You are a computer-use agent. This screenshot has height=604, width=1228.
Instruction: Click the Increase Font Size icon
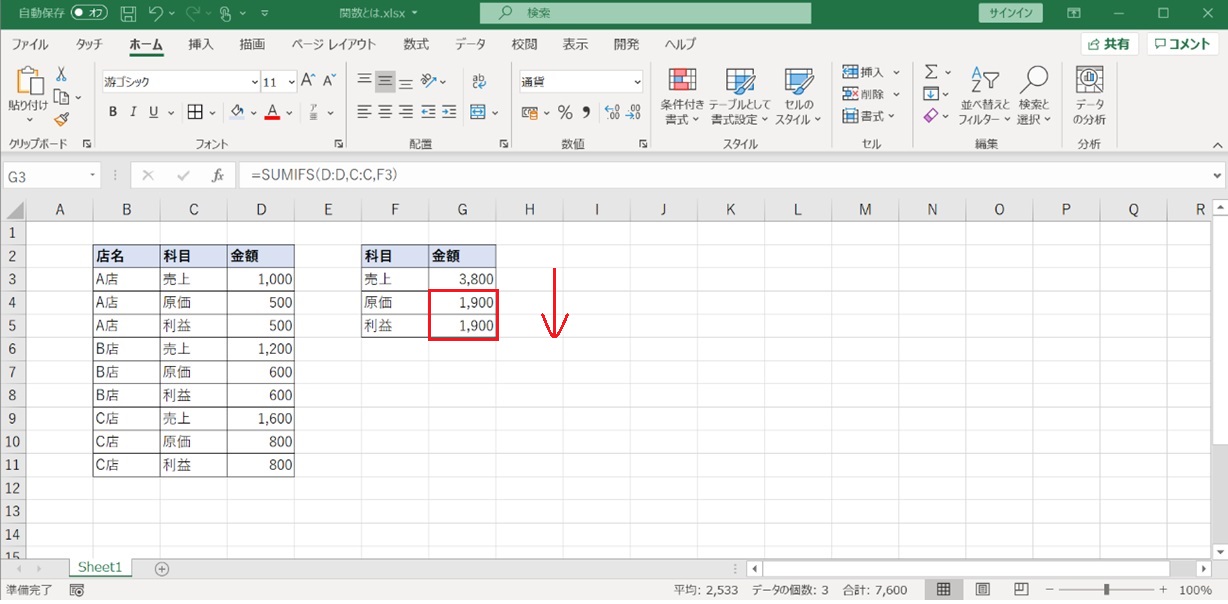point(308,81)
